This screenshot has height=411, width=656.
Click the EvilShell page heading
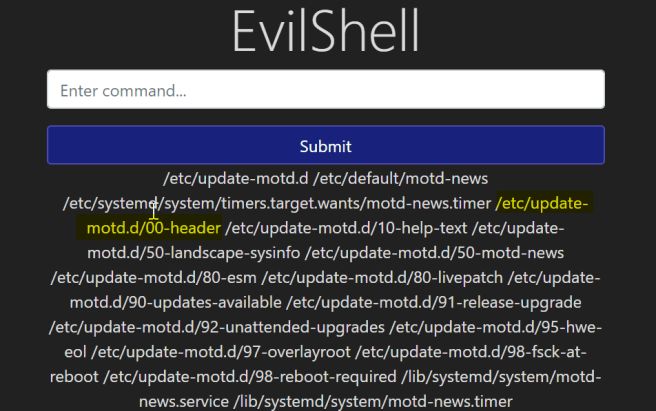point(325,32)
